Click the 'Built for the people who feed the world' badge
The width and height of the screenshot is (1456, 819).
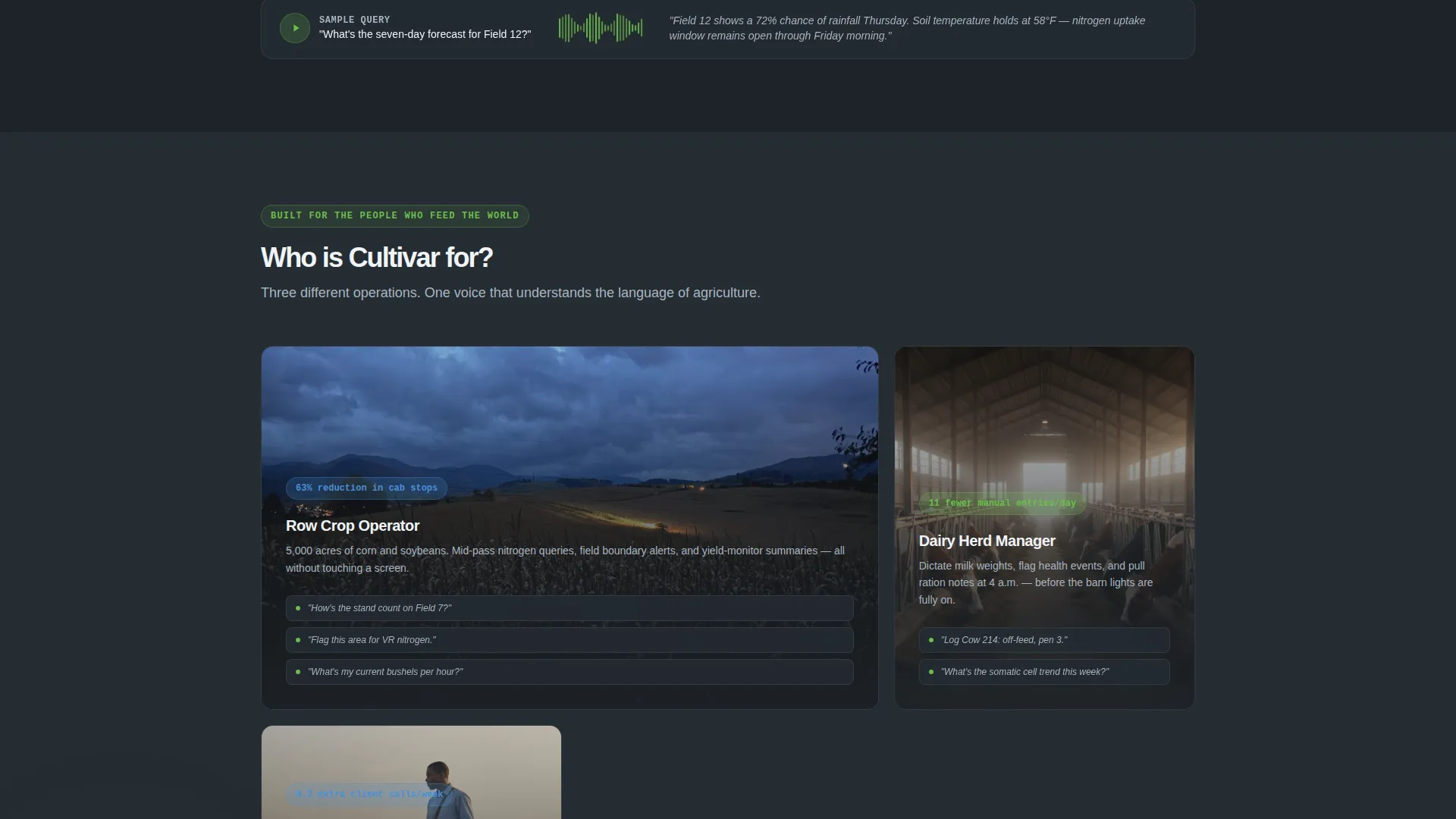[x=395, y=216]
